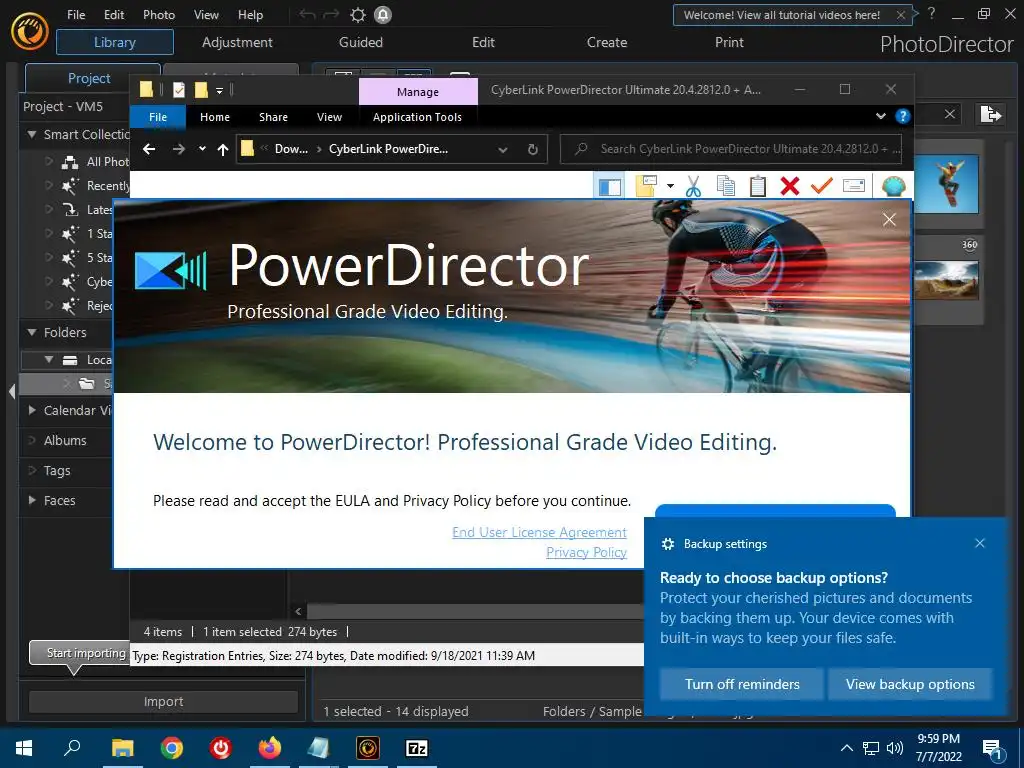Expand the Albums section

31,440
